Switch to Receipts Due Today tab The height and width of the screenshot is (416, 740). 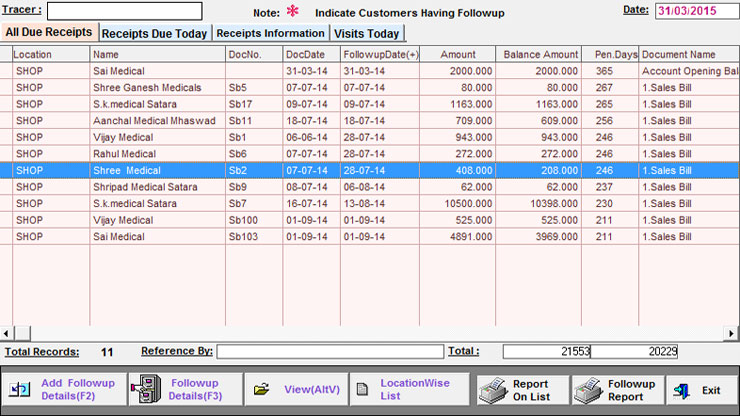click(155, 34)
